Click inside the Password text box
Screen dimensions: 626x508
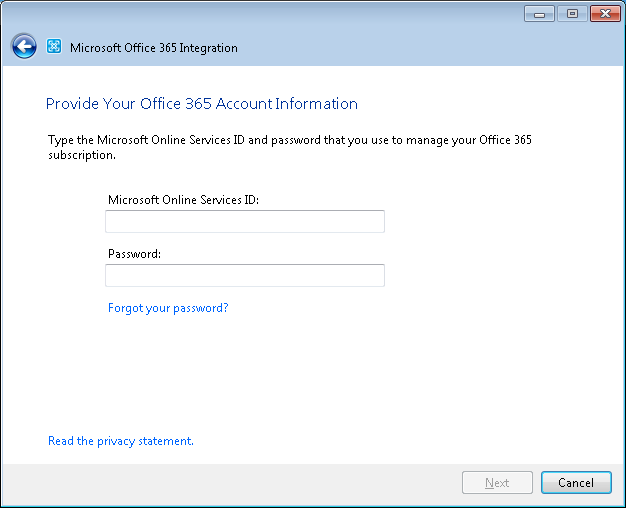click(x=245, y=275)
